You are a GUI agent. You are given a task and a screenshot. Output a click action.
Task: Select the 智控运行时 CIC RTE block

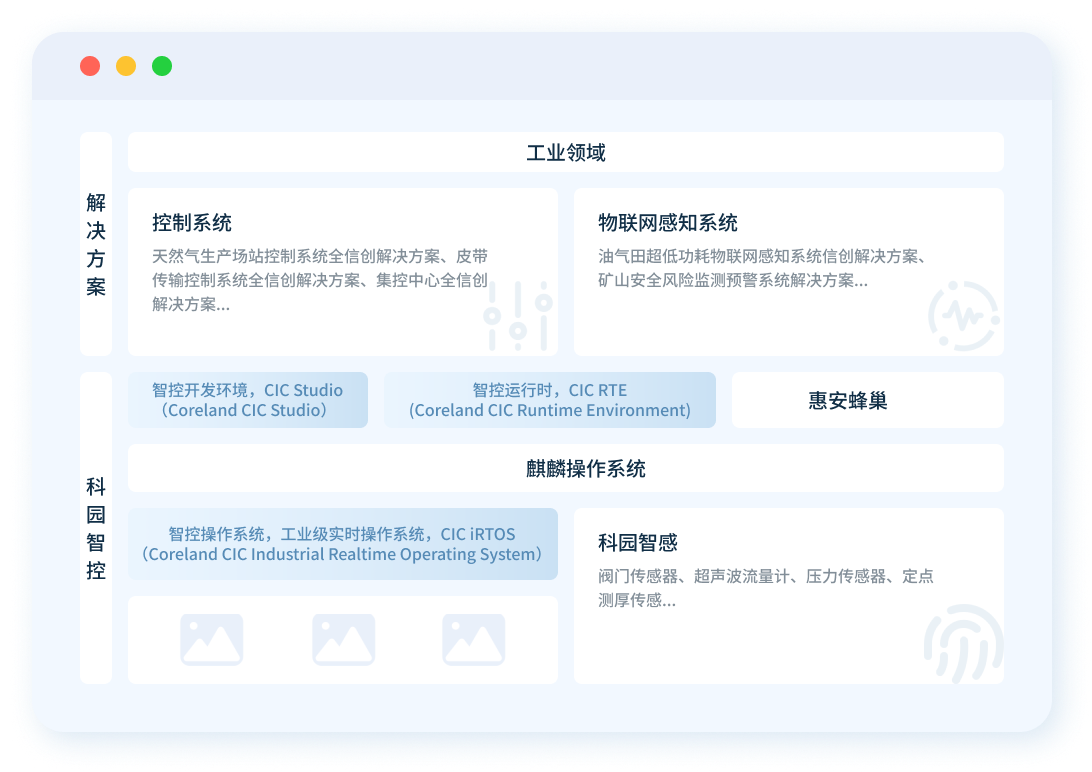(549, 400)
